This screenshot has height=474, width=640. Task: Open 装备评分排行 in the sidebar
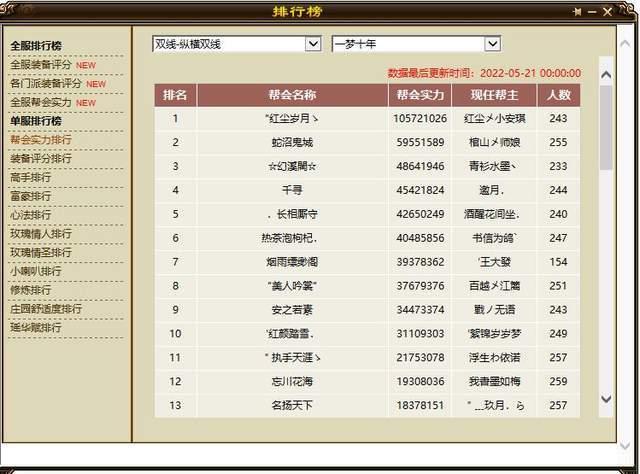[40, 158]
